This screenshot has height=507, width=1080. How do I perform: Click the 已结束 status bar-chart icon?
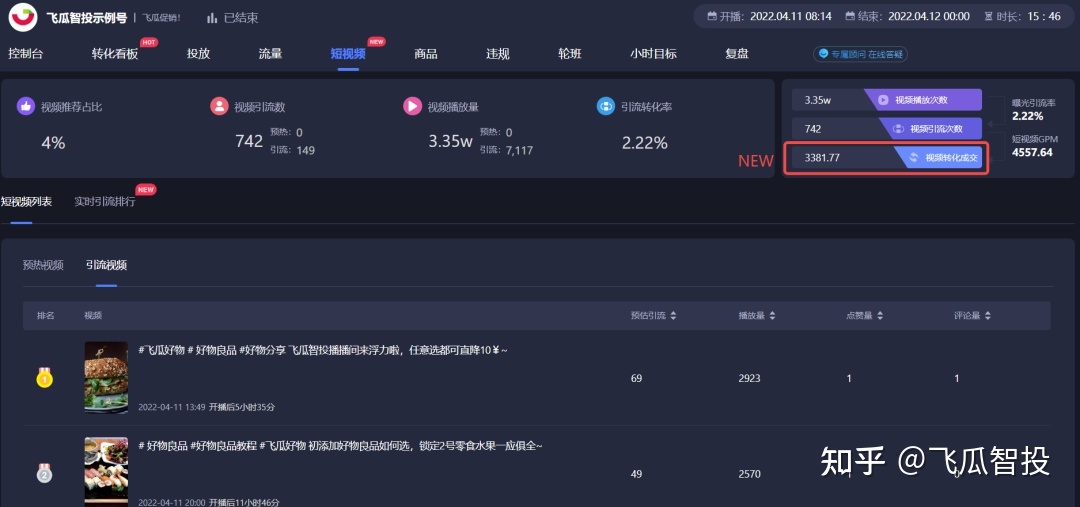coord(212,18)
